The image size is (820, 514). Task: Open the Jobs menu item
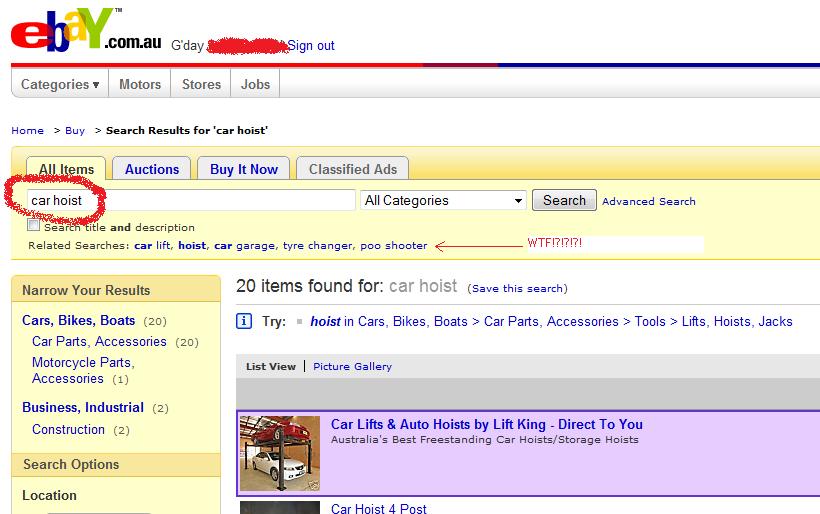255,84
